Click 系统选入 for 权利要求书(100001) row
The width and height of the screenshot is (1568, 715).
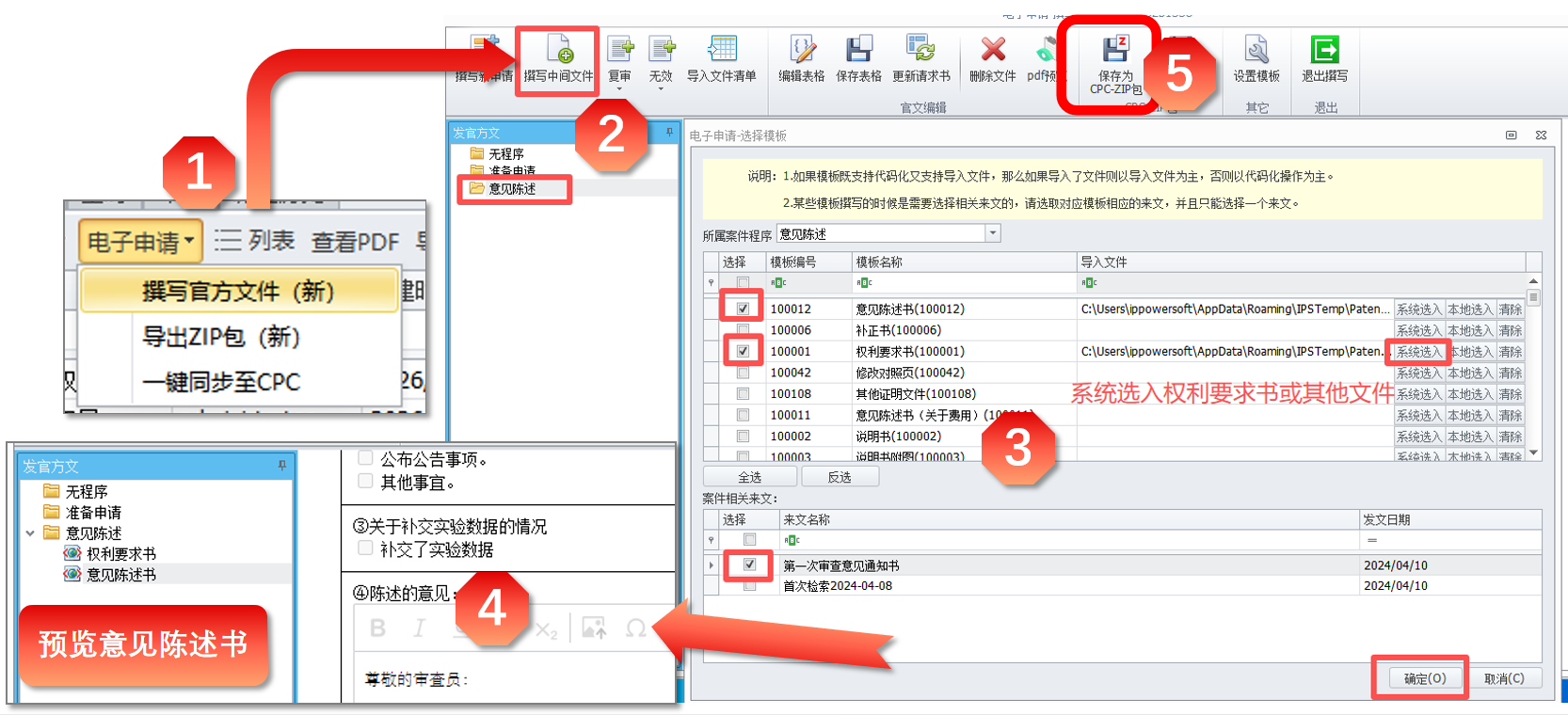1418,351
